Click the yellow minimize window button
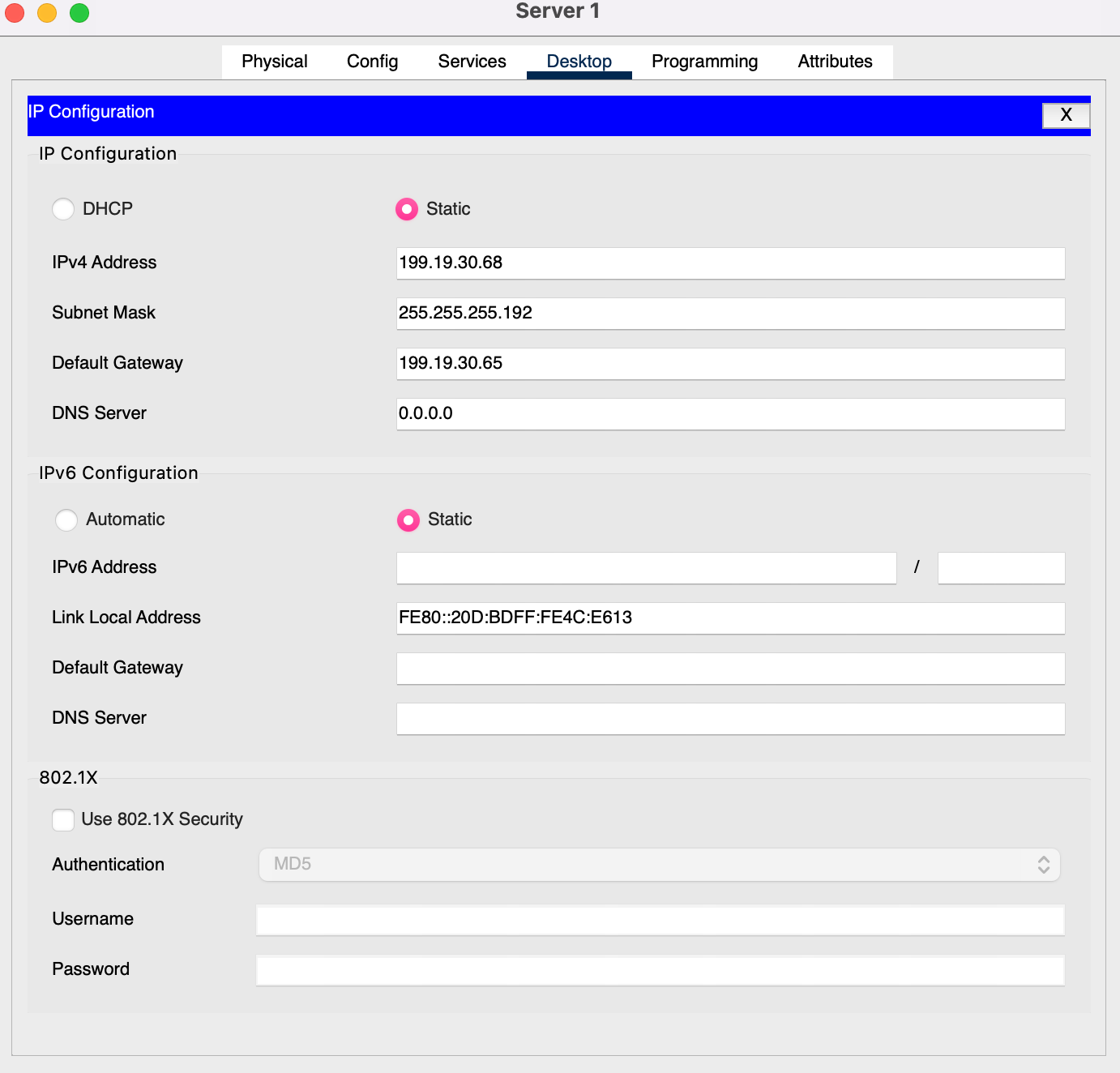 point(47,12)
